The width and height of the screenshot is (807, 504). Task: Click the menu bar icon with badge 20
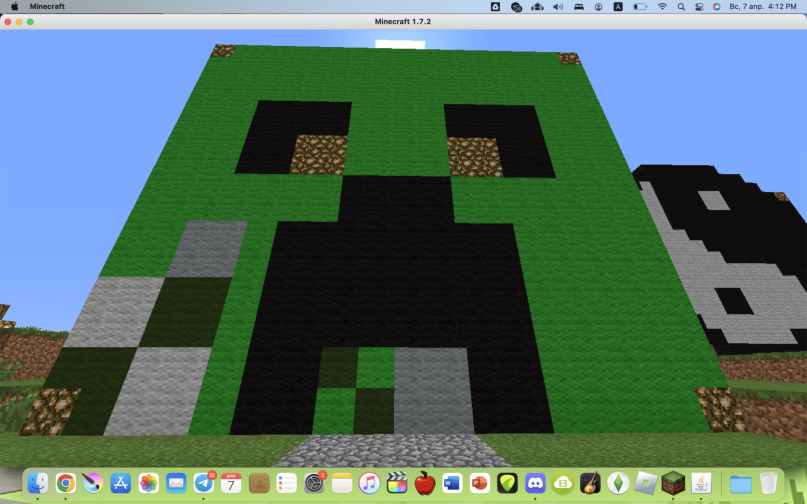pyautogui.click(x=516, y=7)
